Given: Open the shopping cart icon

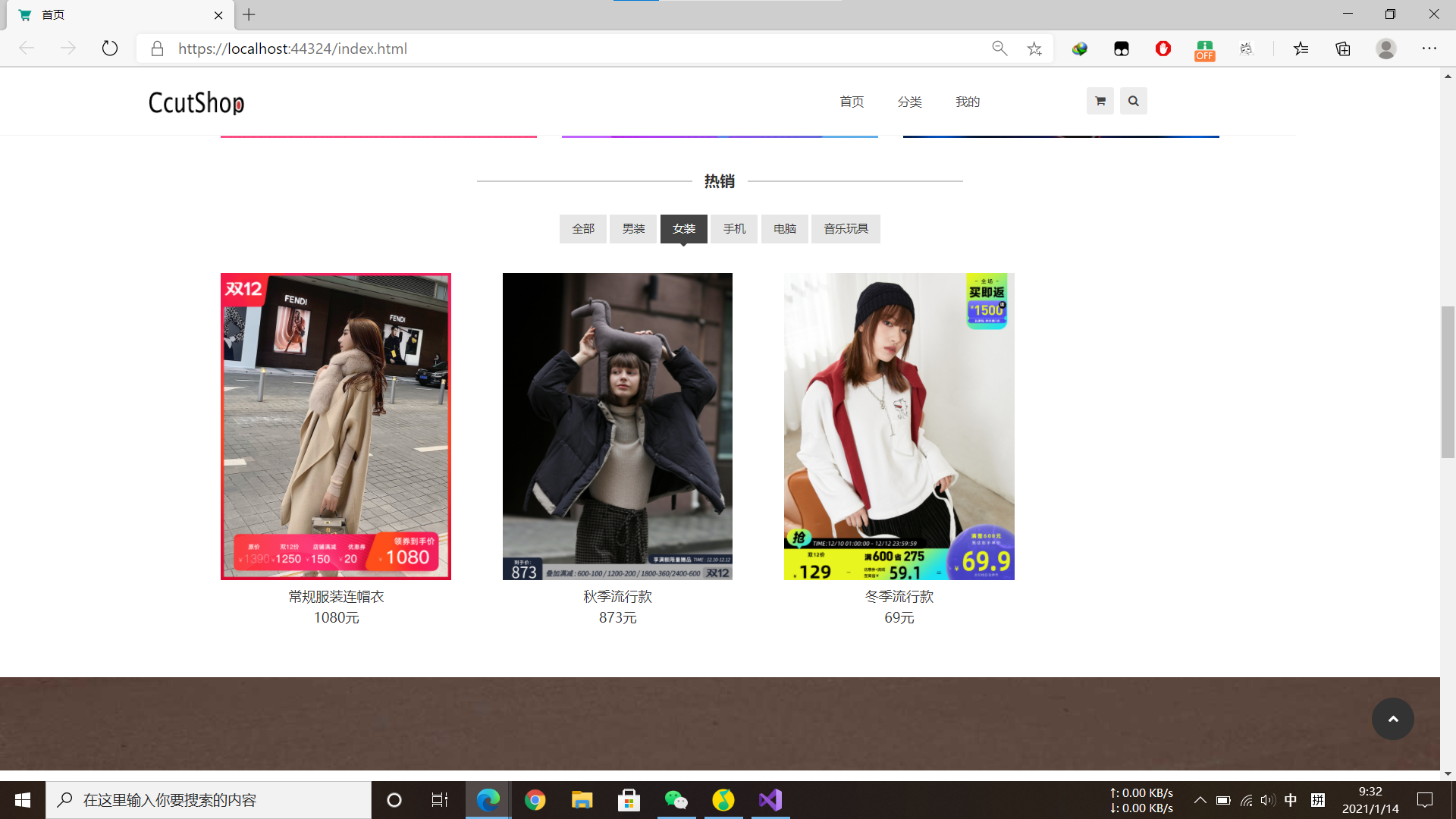Looking at the screenshot, I should 1100,101.
